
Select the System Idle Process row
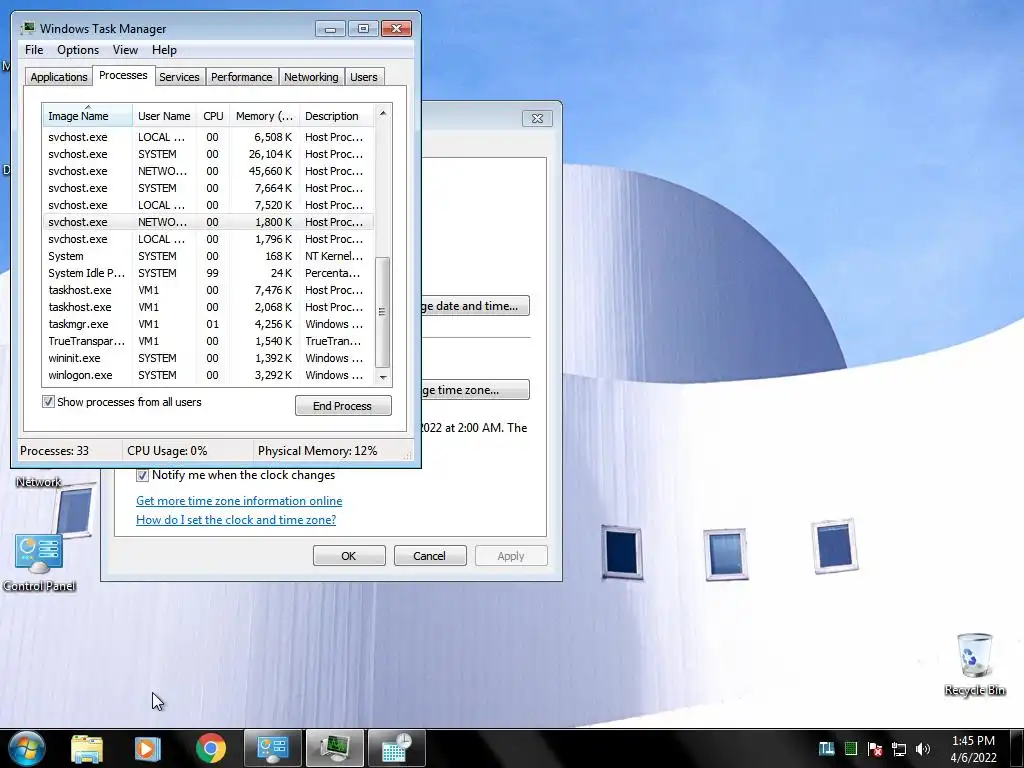[x=208, y=273]
